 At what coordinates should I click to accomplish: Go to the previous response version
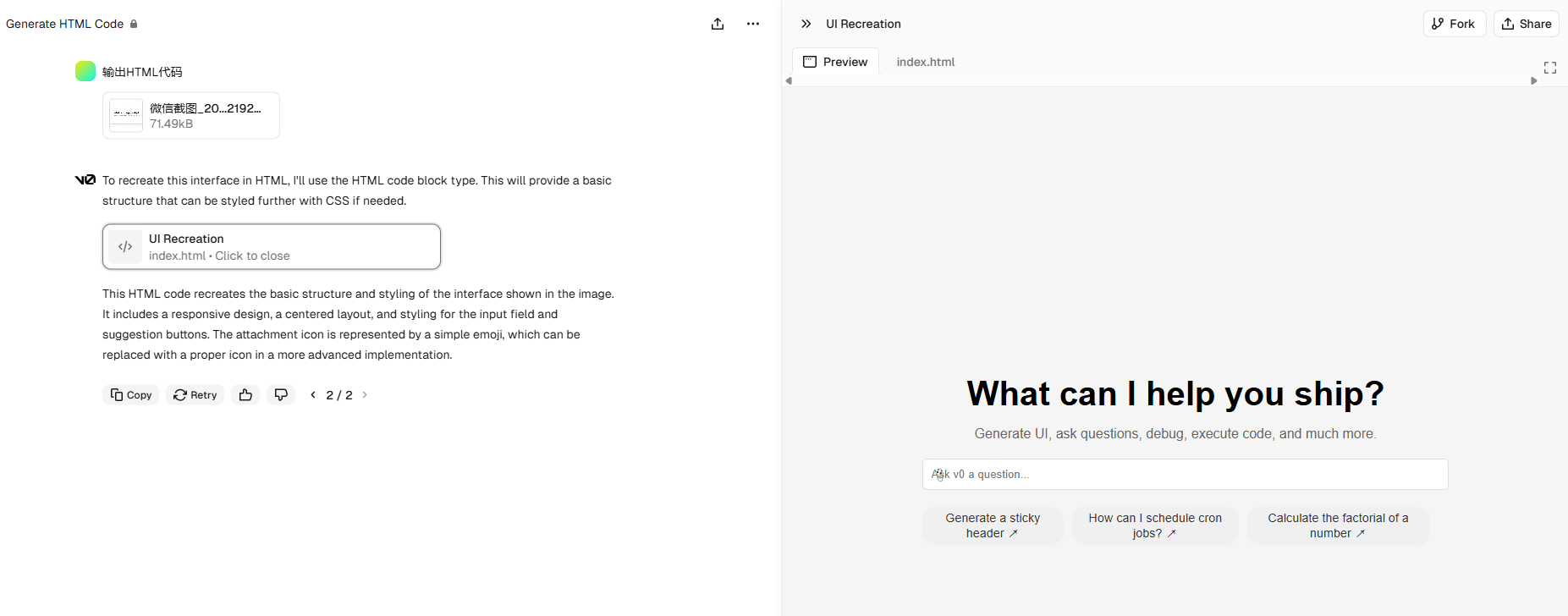(x=313, y=395)
